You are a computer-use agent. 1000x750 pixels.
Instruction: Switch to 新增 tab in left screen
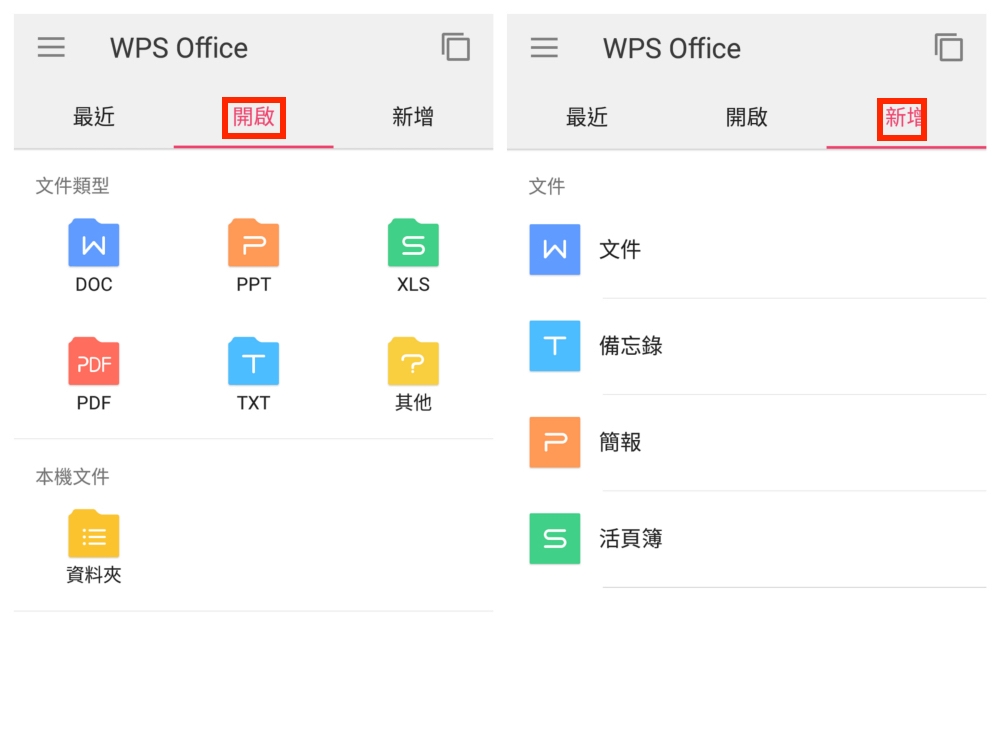pyautogui.click(x=413, y=117)
